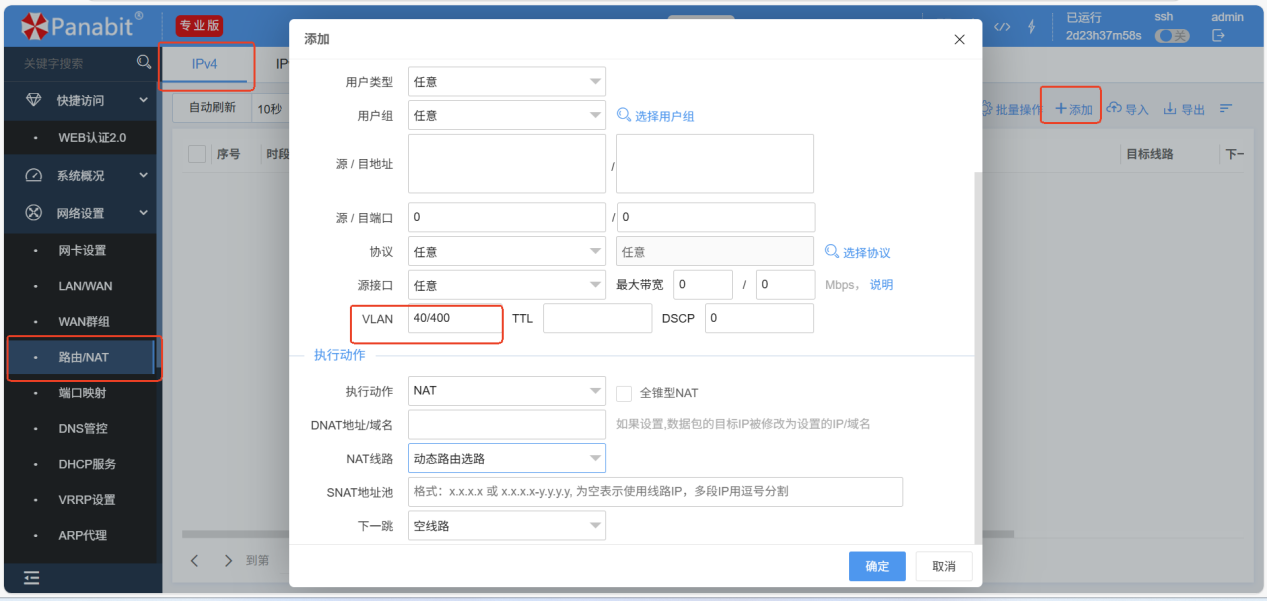This screenshot has width=1267, height=601.
Task: Open the column sort/filter icon beside 导出
Action: click(x=1225, y=108)
